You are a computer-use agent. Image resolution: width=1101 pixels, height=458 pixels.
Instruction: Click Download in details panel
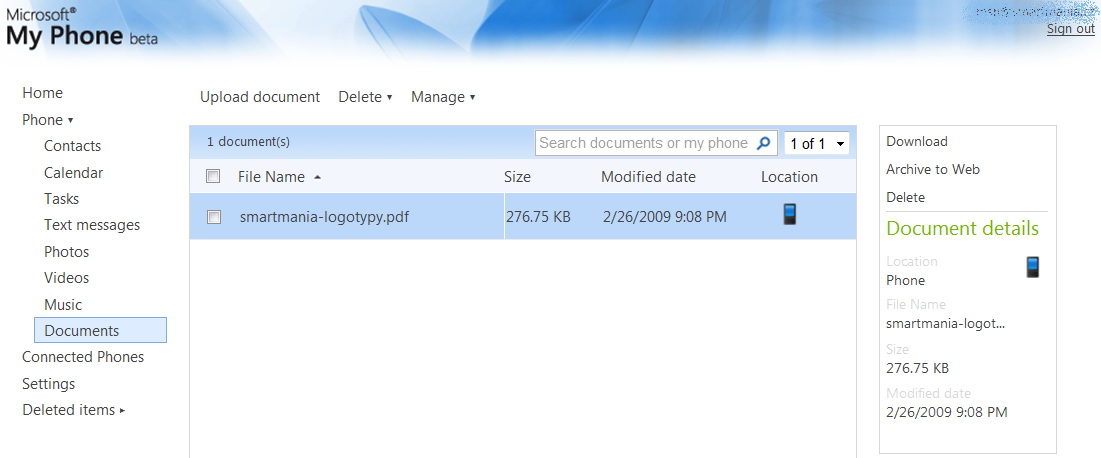coord(916,141)
